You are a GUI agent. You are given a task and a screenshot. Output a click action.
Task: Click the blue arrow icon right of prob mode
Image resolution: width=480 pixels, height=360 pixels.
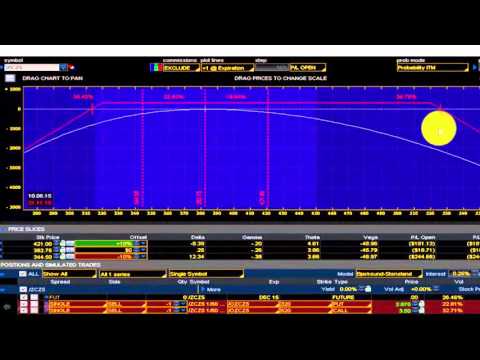click(x=475, y=68)
